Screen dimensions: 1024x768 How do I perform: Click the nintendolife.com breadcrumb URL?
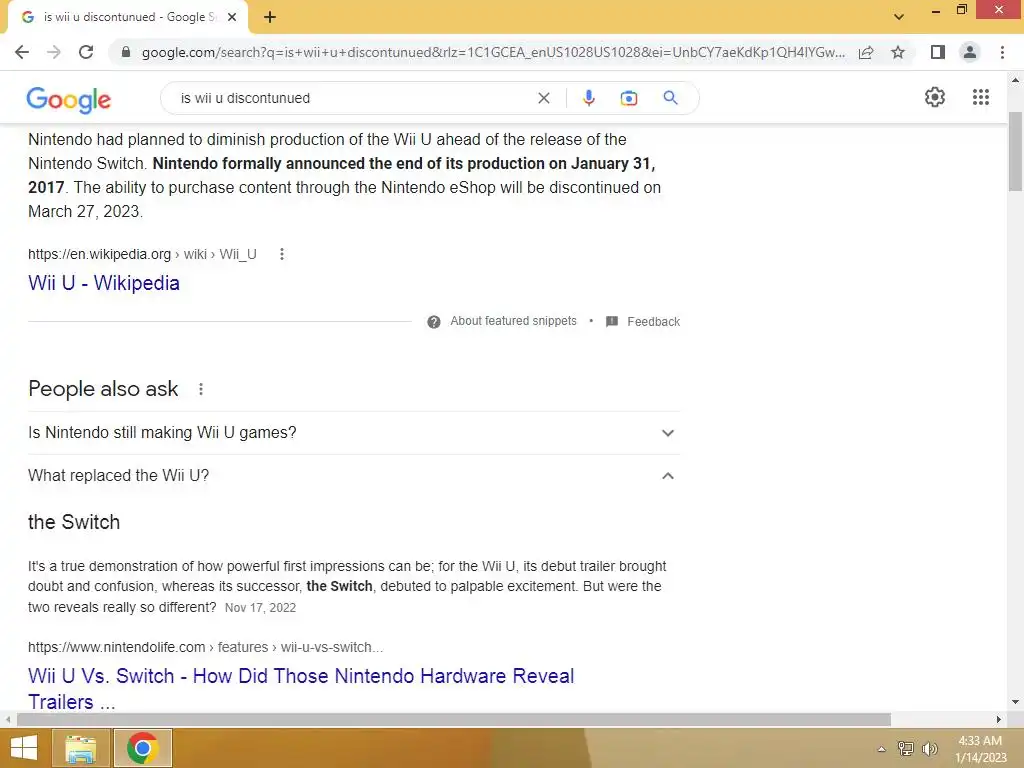(x=205, y=647)
